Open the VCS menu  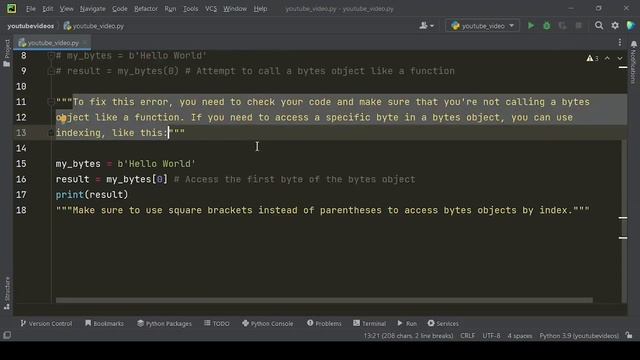211,9
